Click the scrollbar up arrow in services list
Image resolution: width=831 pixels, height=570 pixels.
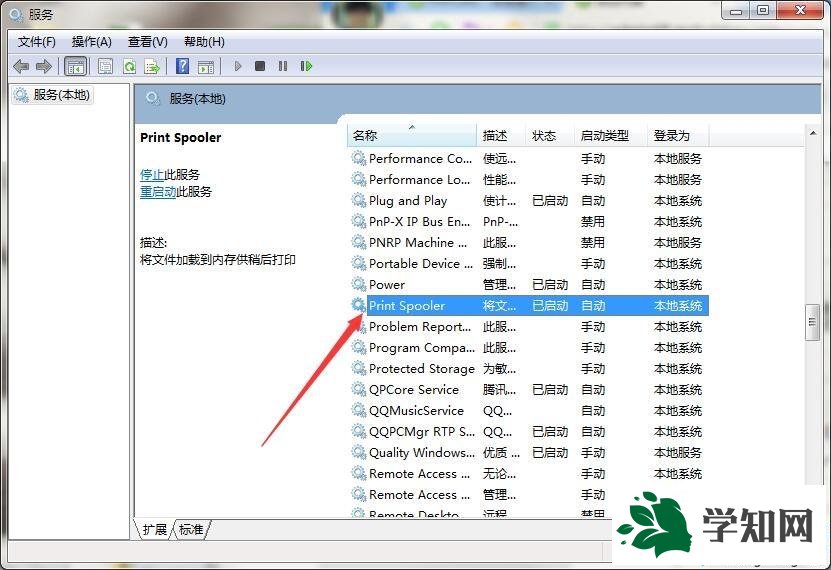click(812, 133)
